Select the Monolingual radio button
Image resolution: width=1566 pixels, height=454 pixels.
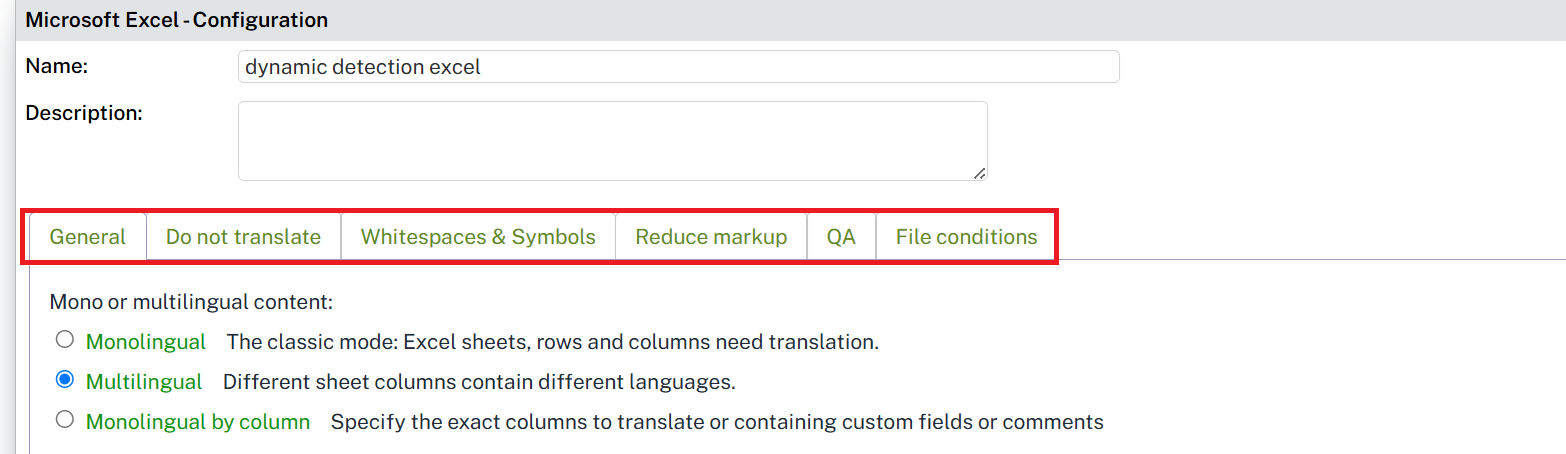[65, 340]
